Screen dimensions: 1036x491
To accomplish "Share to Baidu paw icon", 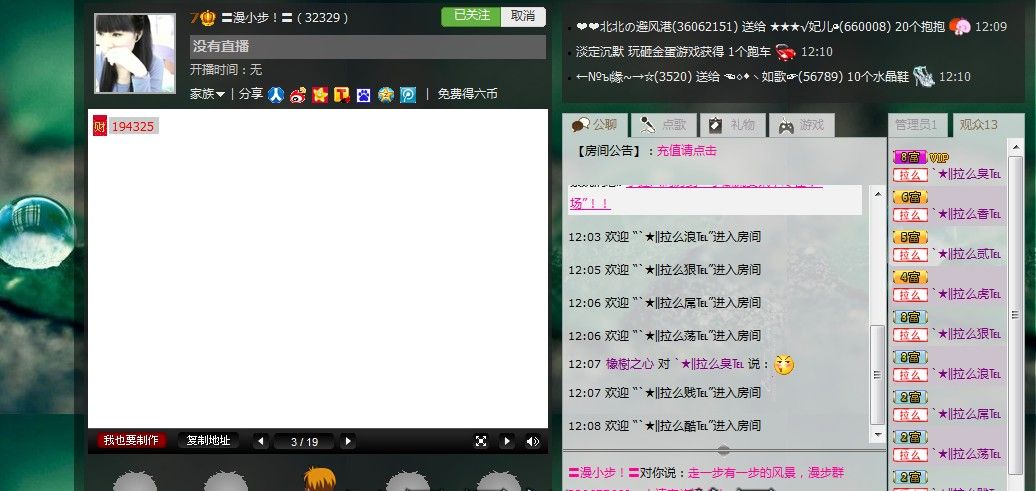I will pyautogui.click(x=363, y=95).
